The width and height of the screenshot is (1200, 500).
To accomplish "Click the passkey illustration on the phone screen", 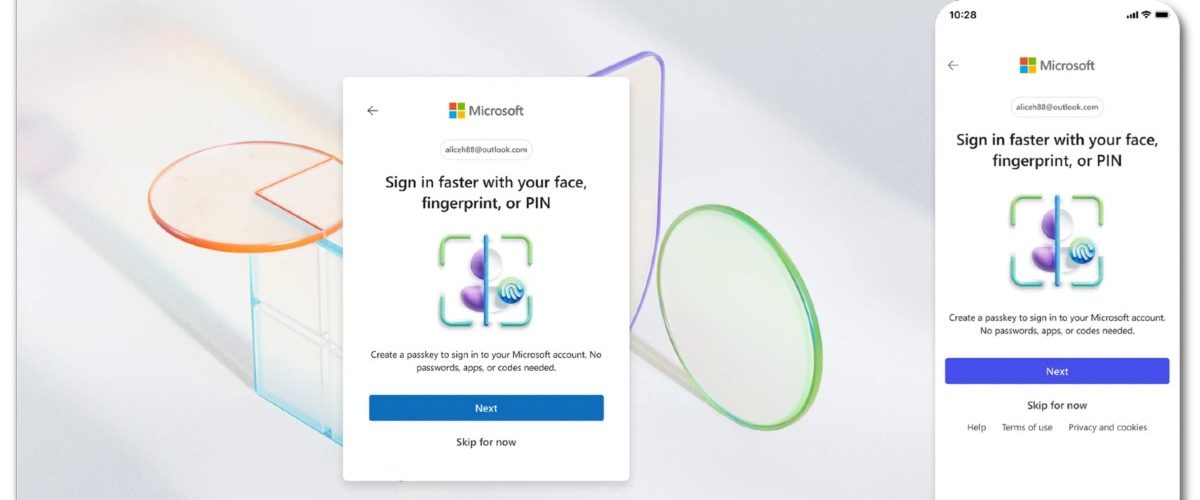I will tap(1057, 242).
